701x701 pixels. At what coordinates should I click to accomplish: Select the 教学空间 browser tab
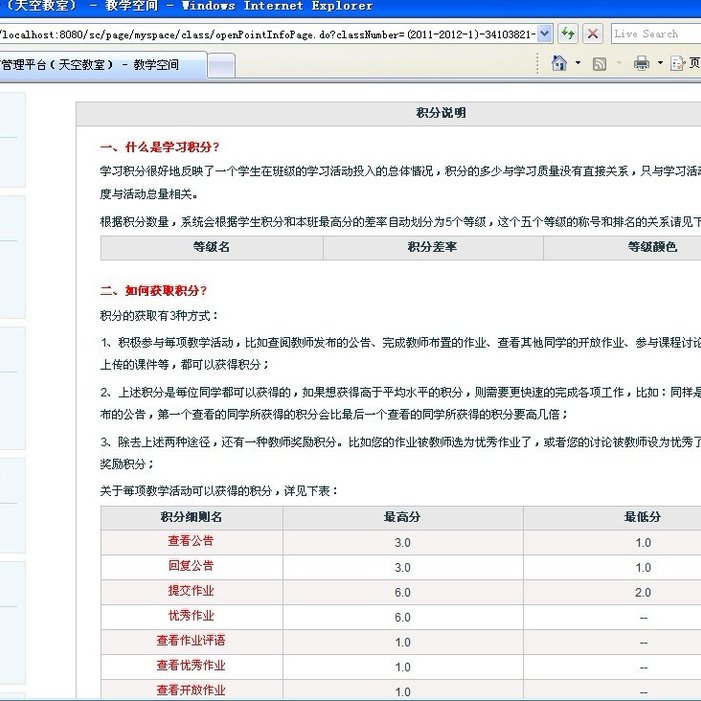tap(102, 65)
